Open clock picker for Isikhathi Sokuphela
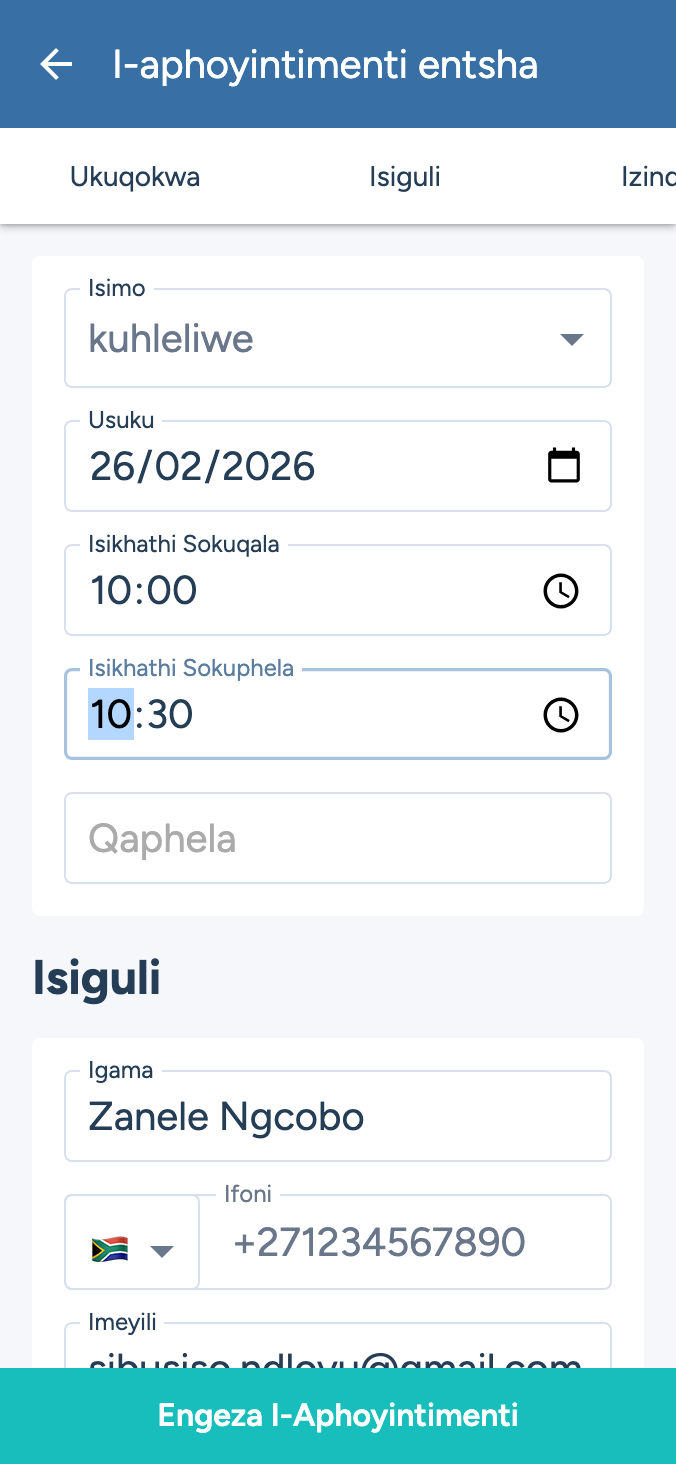The height and width of the screenshot is (1464, 676). (561, 715)
